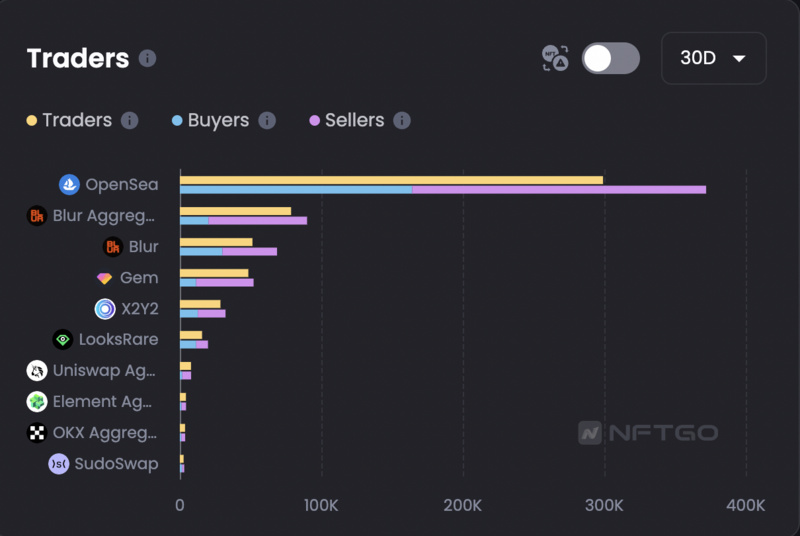Viewport: 800px width, 536px height.
Task: Click the OKX Aggregator checkered icon
Action: pos(37,433)
